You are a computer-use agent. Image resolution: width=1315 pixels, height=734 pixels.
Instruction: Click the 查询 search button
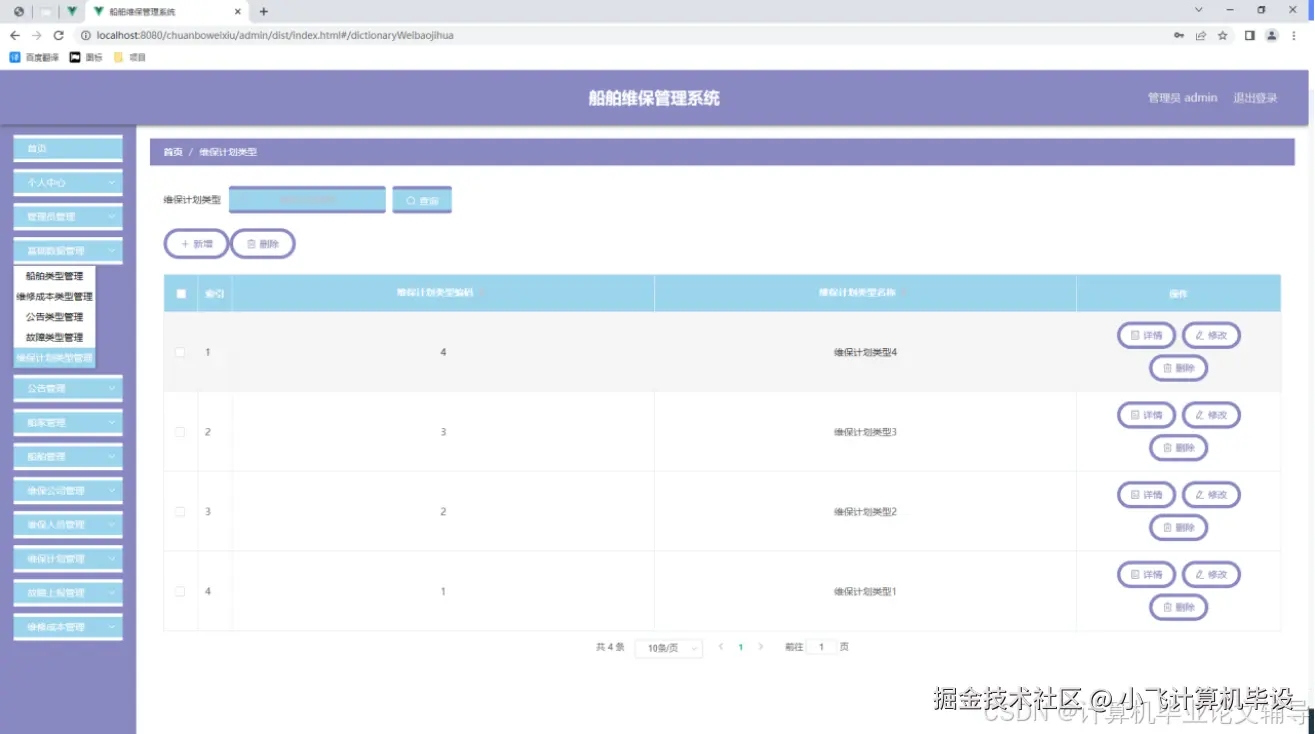(422, 200)
